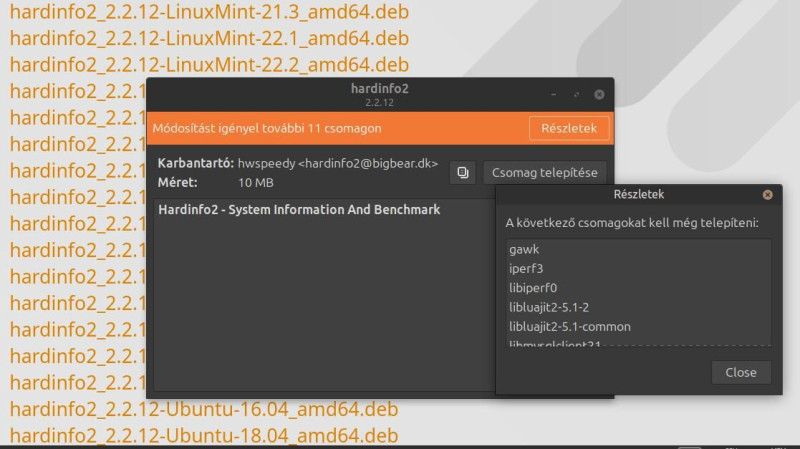Select iperf3 in the package list
800x449 pixels.
[x=638, y=268]
